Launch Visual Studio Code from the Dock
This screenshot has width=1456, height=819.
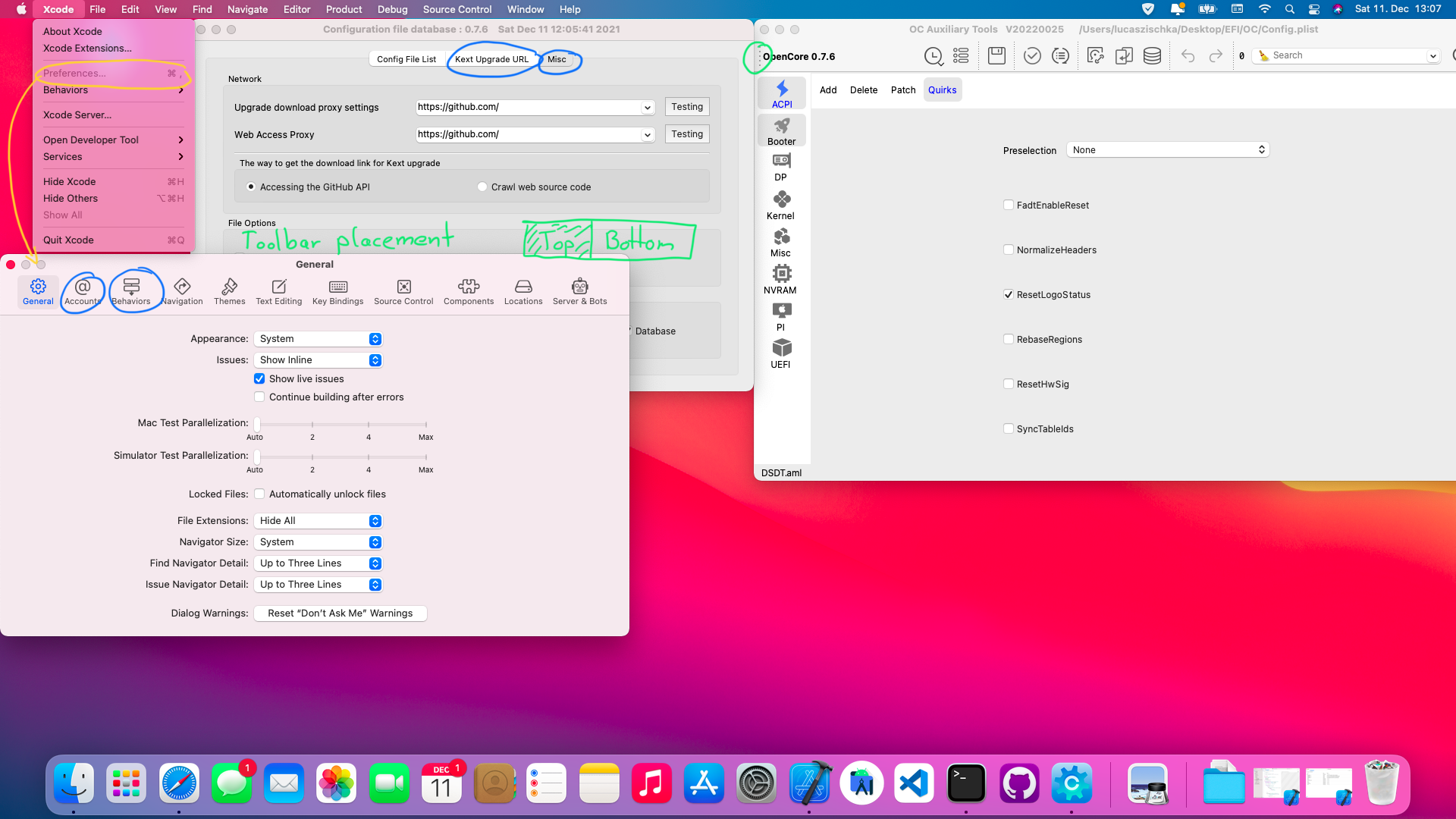(914, 783)
